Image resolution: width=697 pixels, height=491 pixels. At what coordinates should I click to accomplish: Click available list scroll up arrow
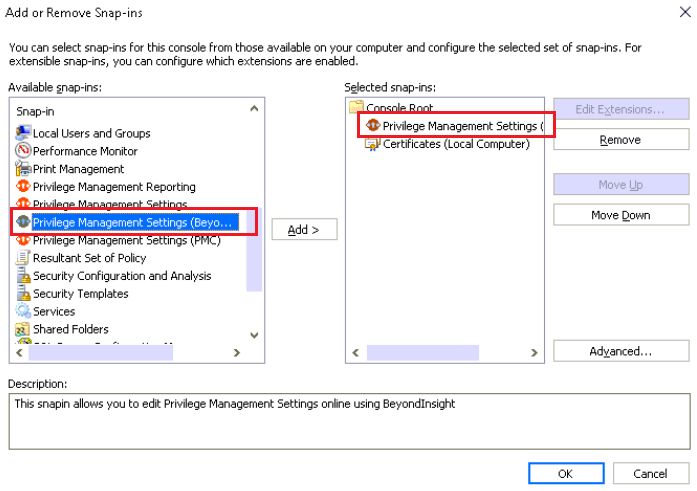[254, 108]
